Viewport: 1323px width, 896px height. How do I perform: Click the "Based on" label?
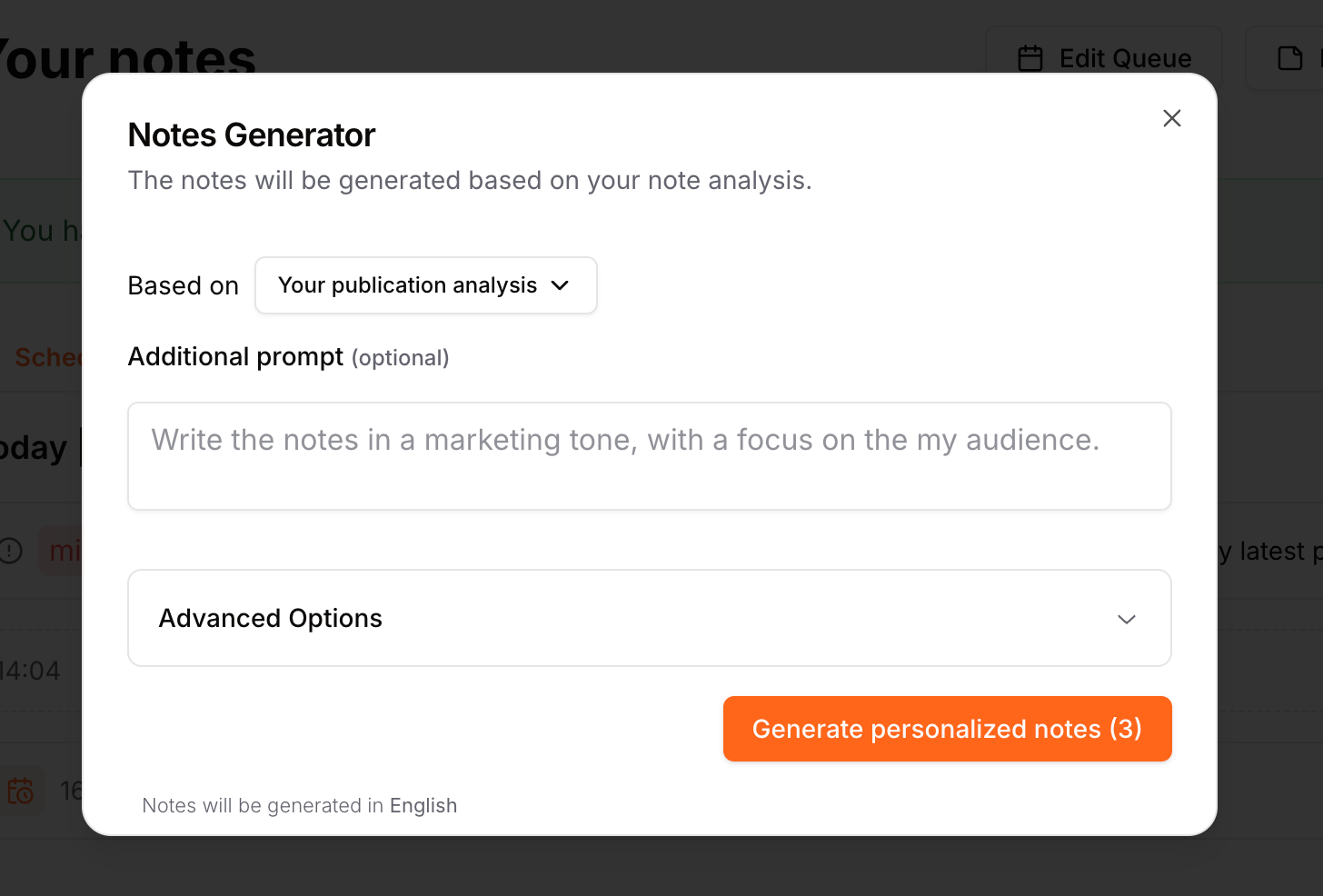(x=183, y=286)
